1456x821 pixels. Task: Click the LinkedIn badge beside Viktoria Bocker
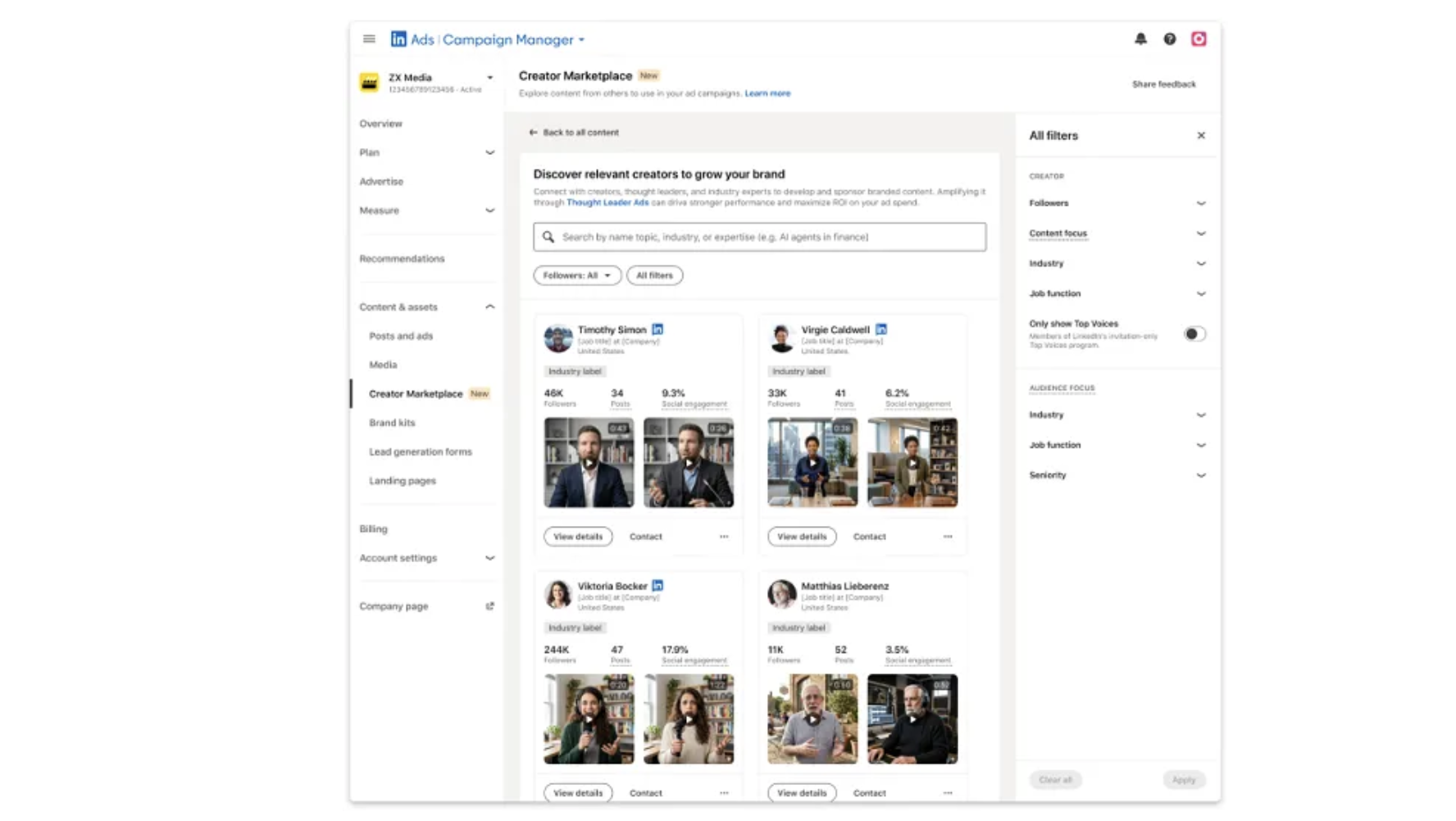[x=657, y=586]
